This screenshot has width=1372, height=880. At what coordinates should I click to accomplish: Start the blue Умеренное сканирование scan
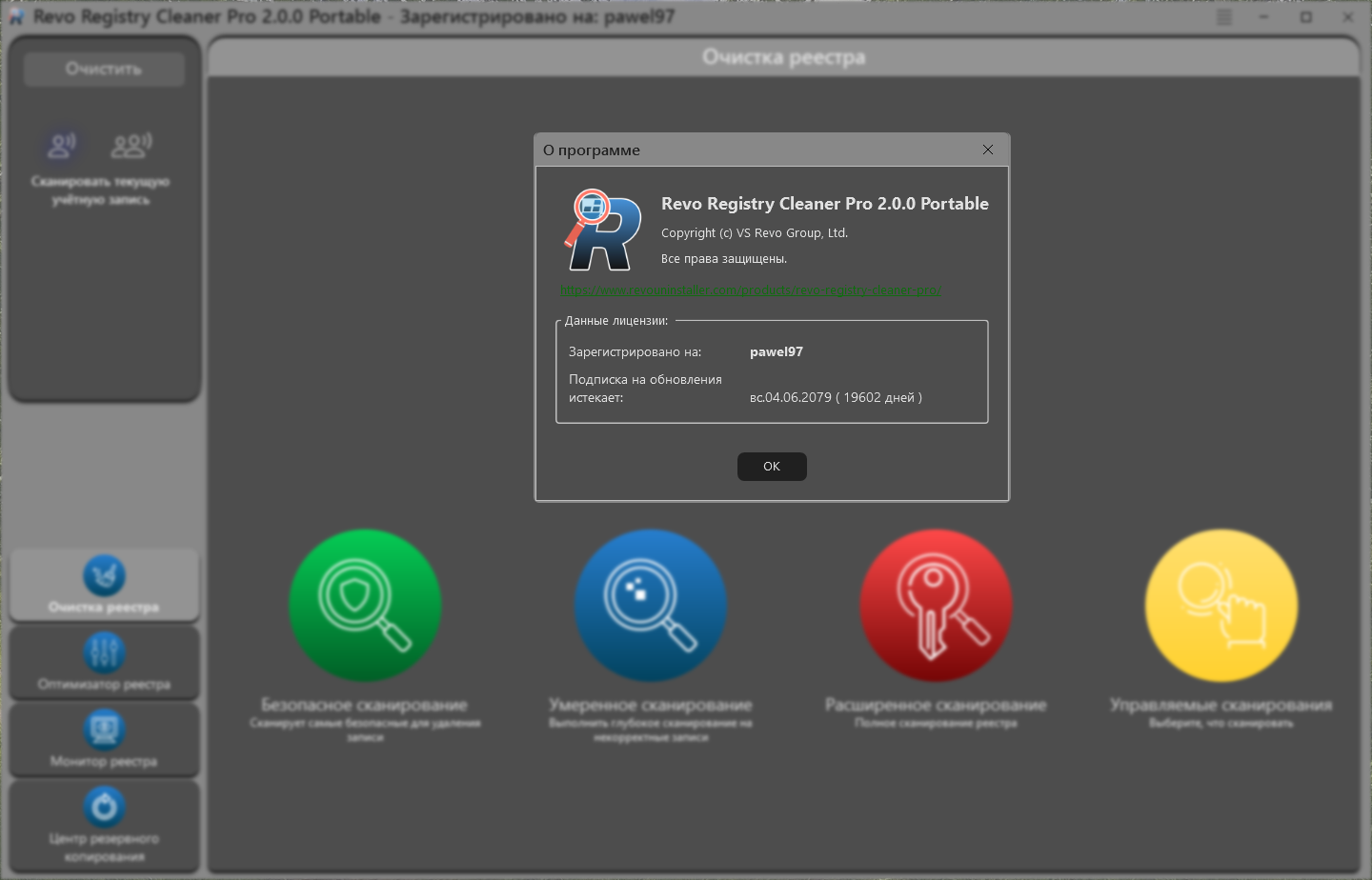point(651,606)
